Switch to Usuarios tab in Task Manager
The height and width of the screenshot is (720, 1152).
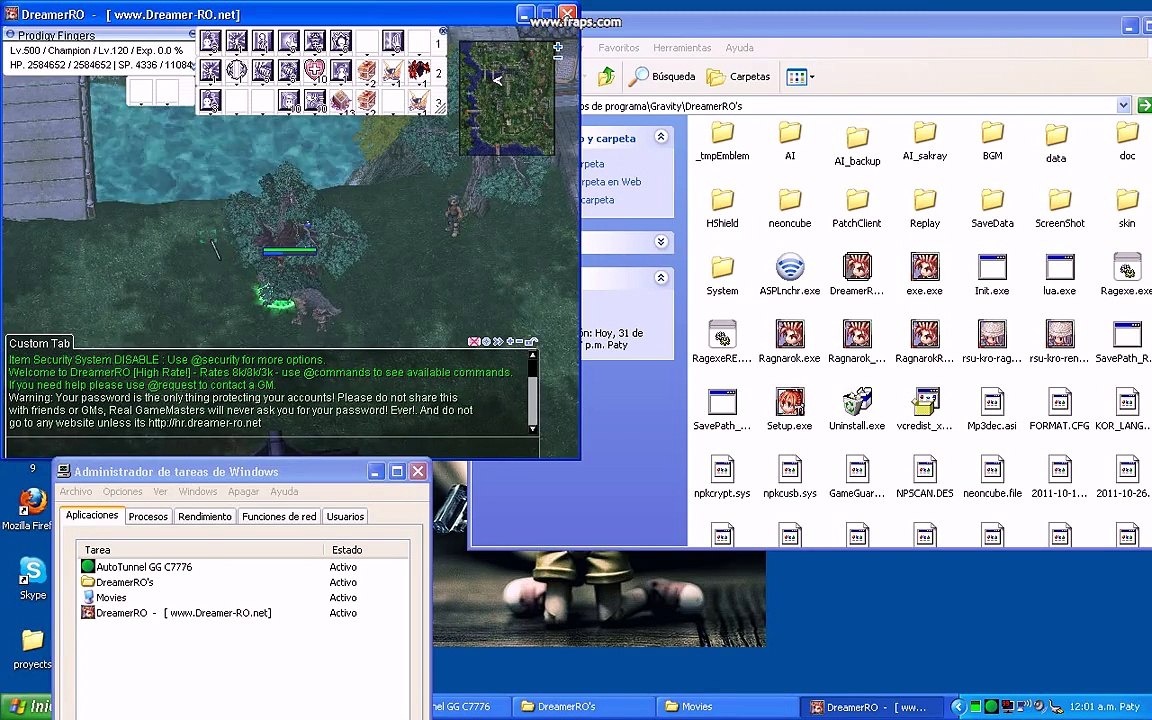click(x=345, y=516)
